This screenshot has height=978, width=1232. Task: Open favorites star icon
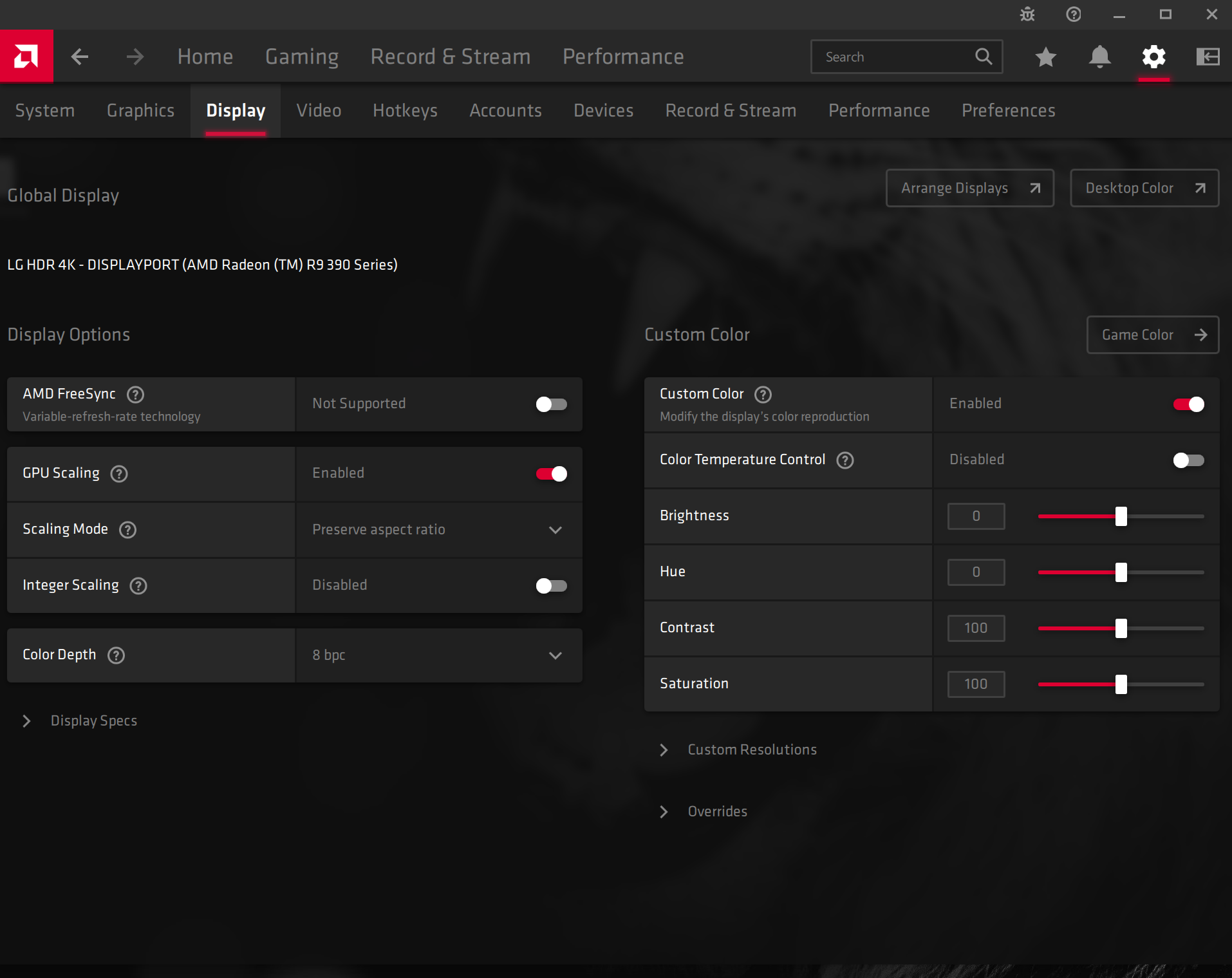coord(1046,57)
